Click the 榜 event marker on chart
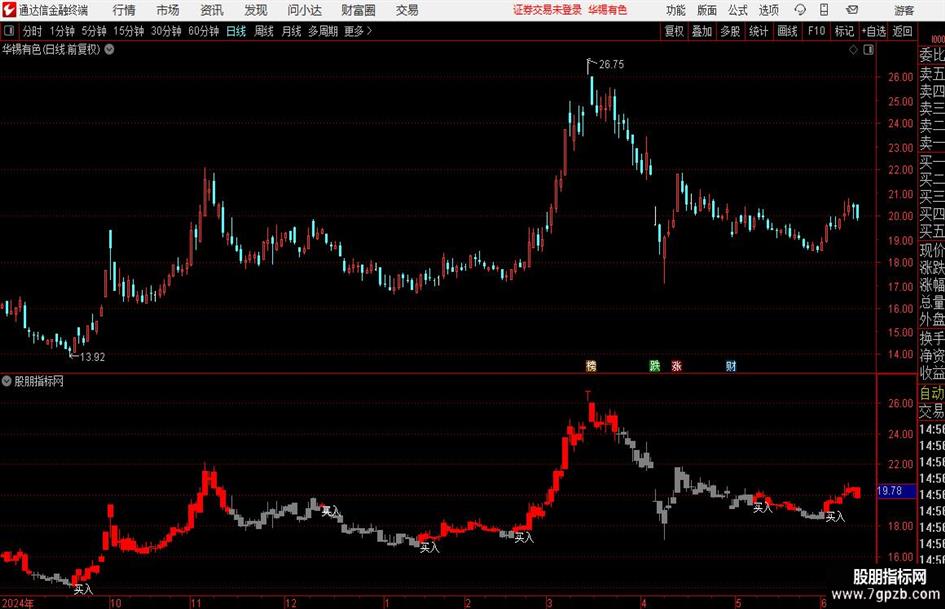The width and height of the screenshot is (945, 609). coord(591,365)
